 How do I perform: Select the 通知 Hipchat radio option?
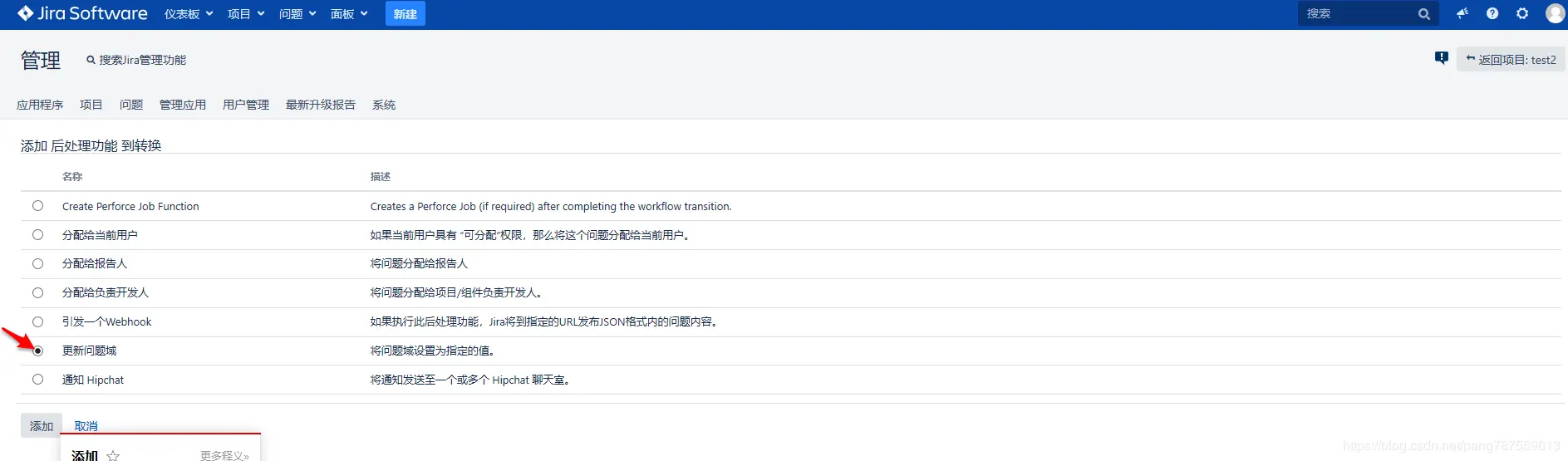pyautogui.click(x=37, y=379)
